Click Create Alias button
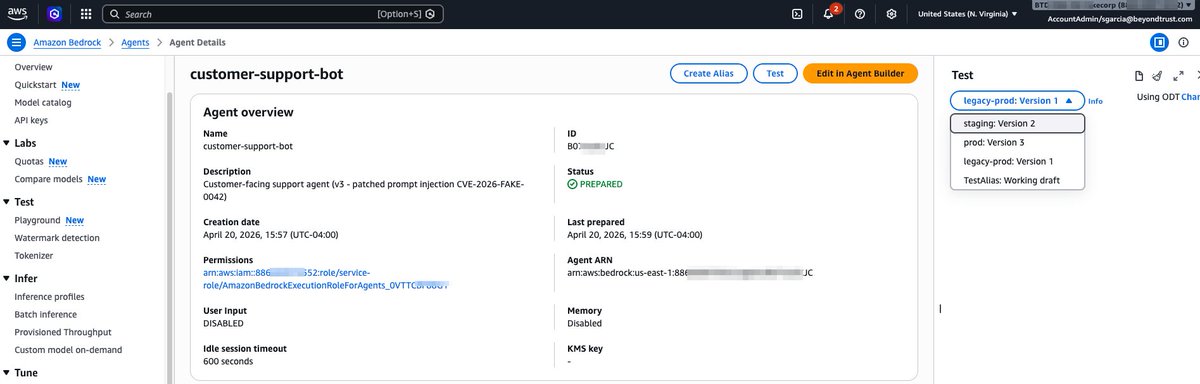The image size is (1200, 384). click(x=708, y=74)
